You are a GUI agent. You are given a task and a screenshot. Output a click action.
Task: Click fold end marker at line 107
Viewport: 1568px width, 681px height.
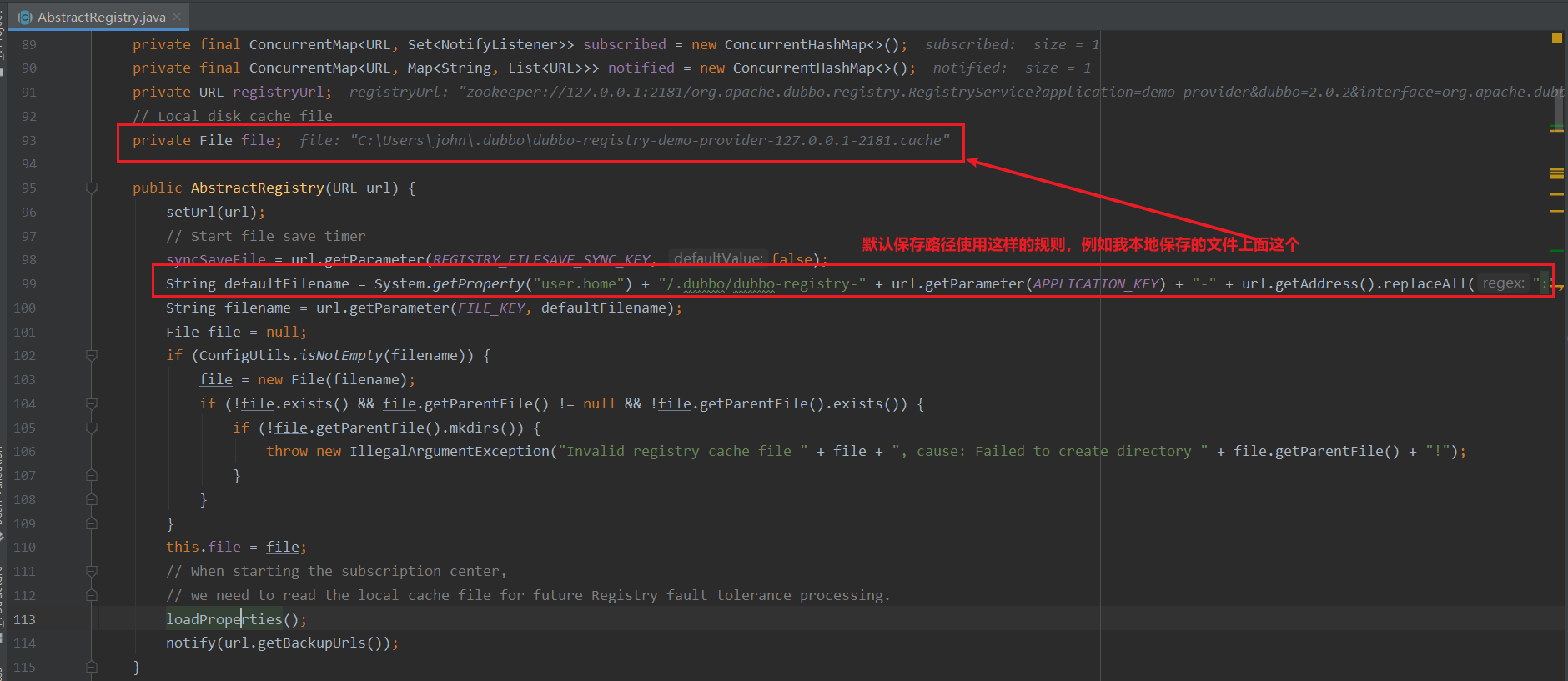[x=92, y=476]
